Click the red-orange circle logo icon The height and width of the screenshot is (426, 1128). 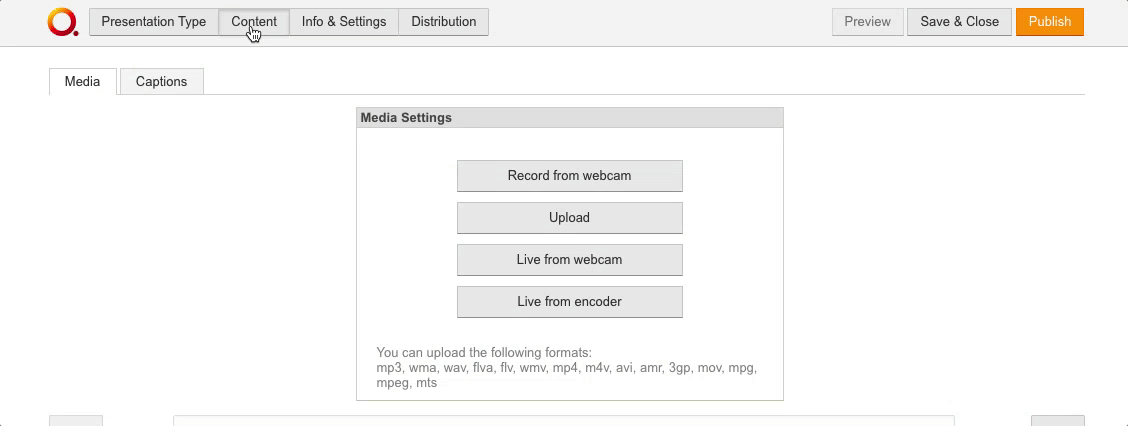(62, 22)
